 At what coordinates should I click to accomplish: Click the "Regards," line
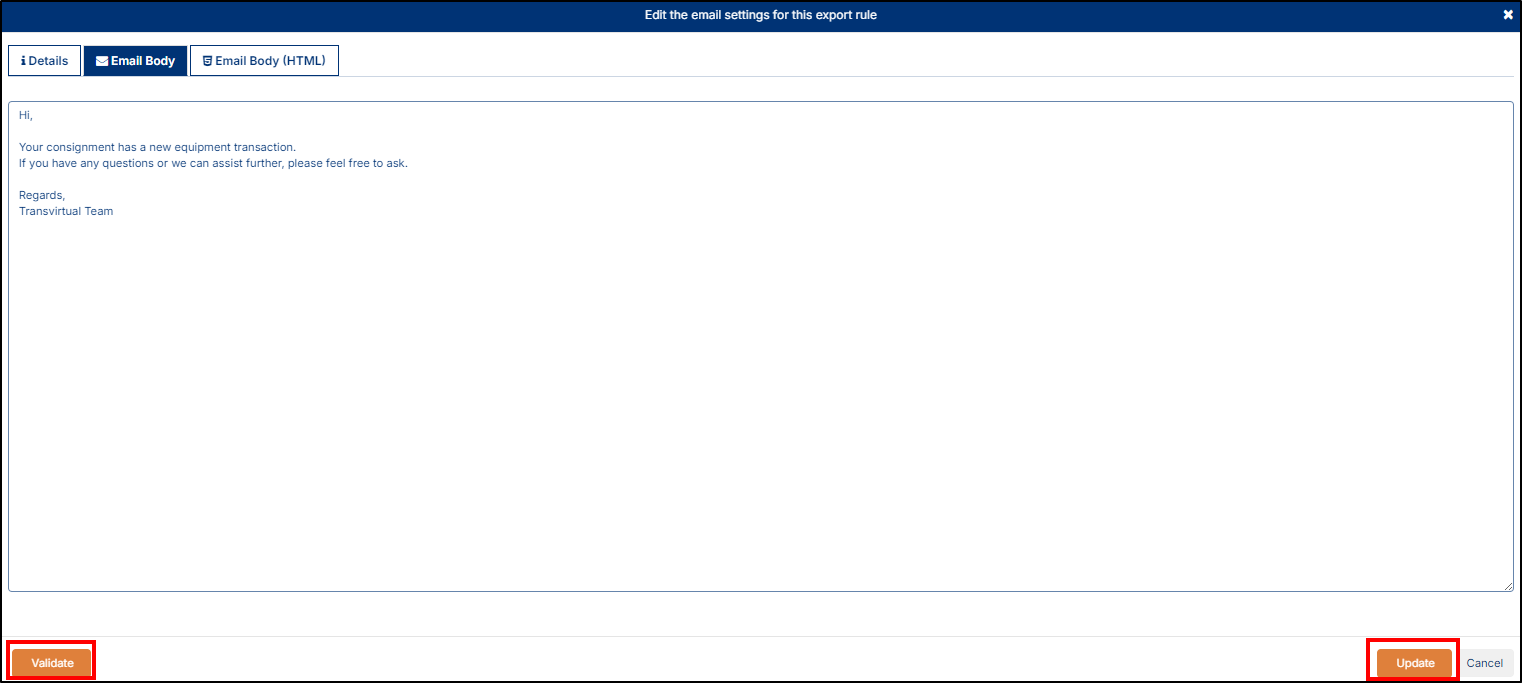[x=42, y=195]
